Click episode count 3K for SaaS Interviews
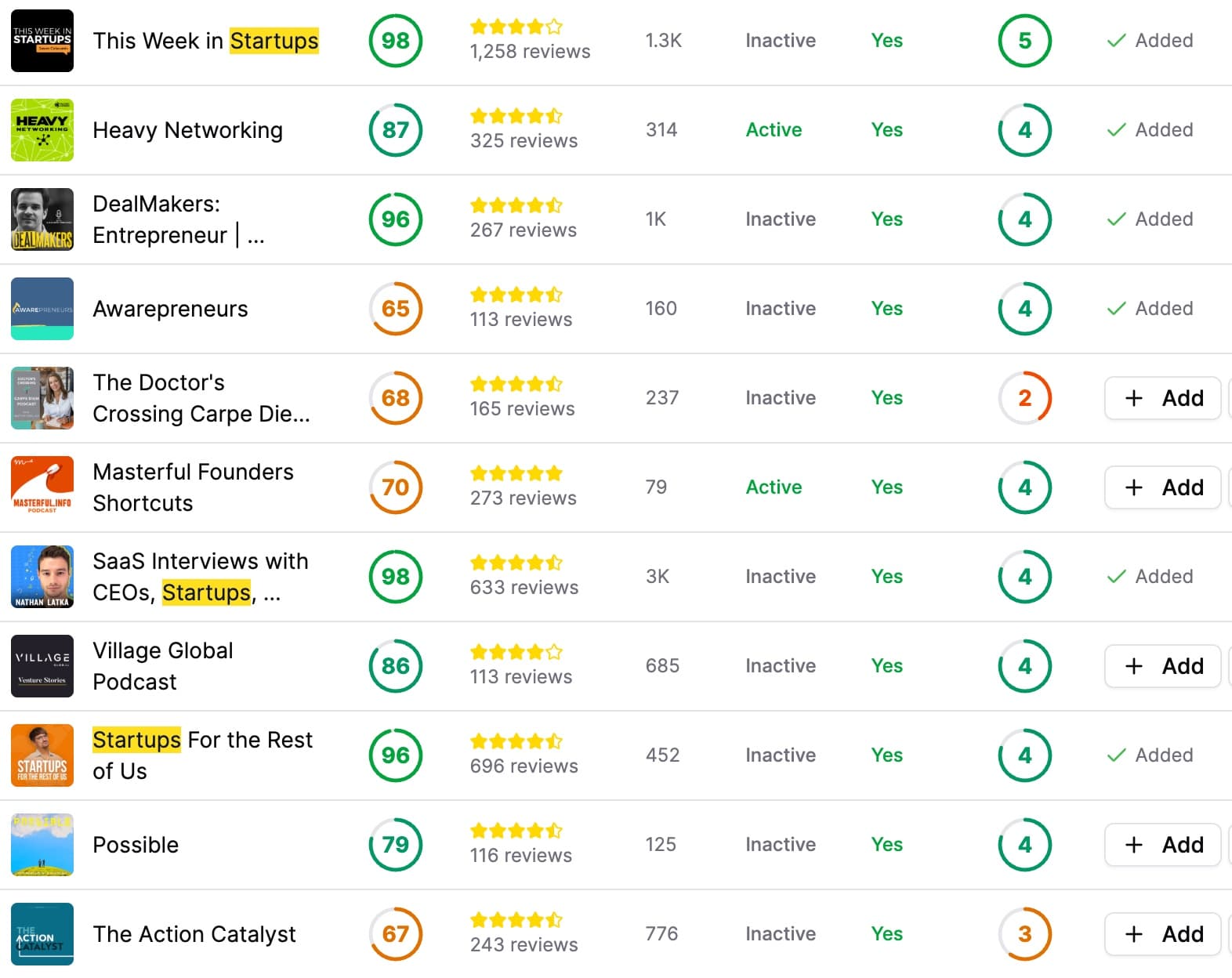 pyautogui.click(x=658, y=577)
